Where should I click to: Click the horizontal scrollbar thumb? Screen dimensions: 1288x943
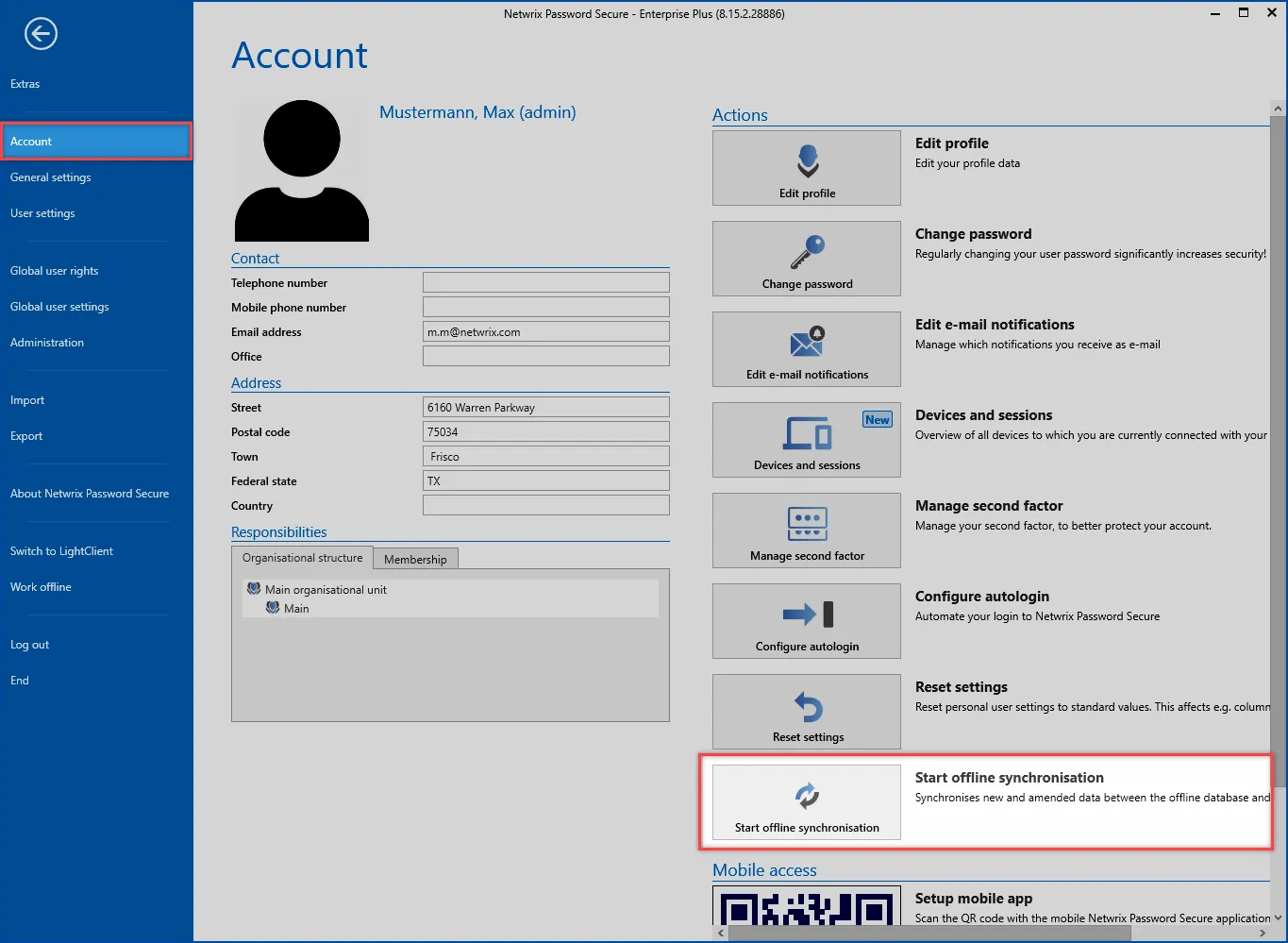pos(929,934)
